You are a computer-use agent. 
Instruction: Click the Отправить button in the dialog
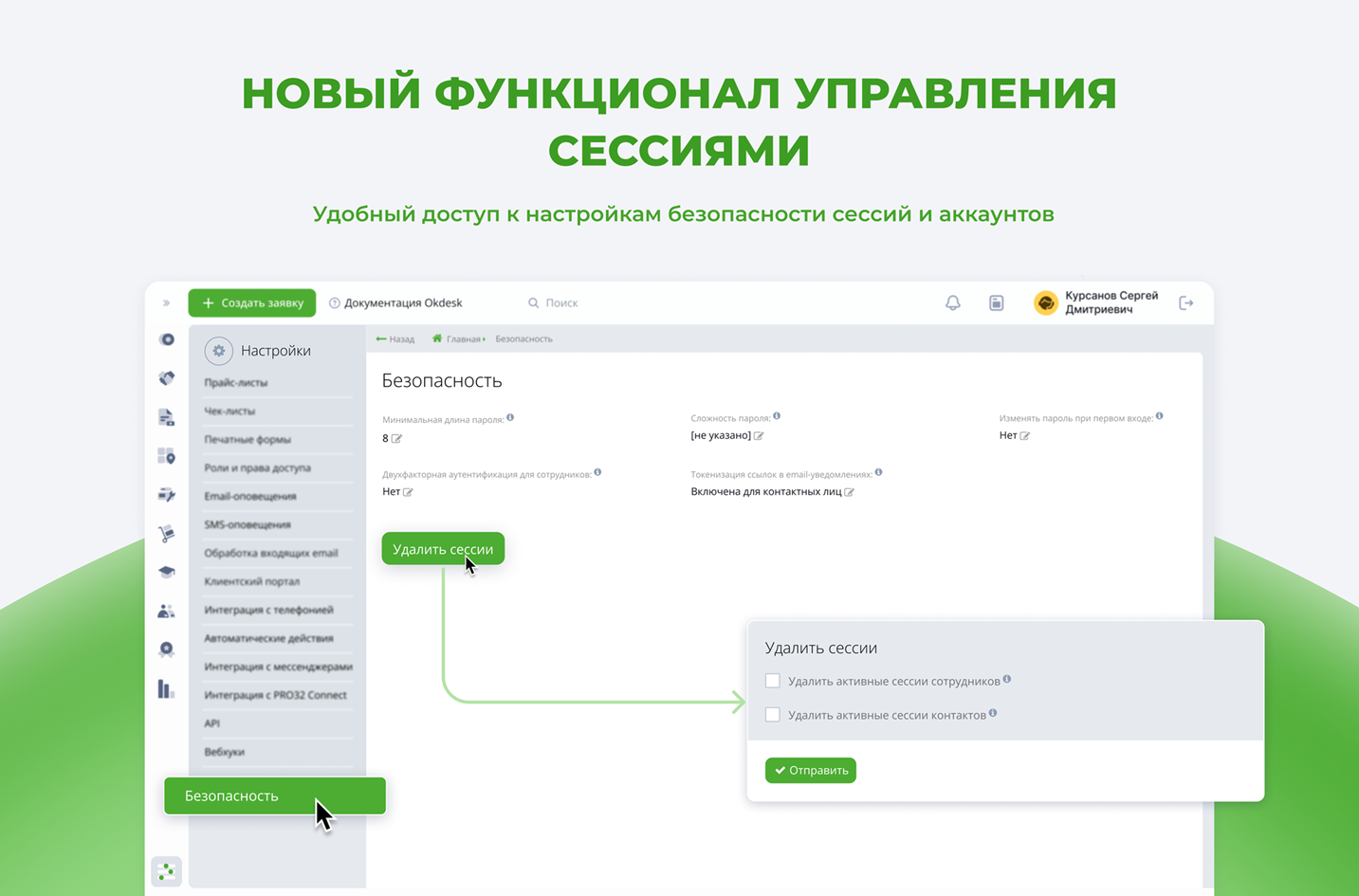pyautogui.click(x=811, y=770)
